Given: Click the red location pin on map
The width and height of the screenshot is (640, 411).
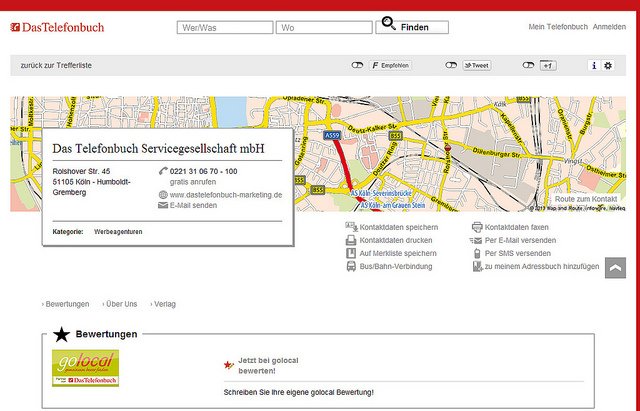Looking at the screenshot, I should (x=447, y=148).
